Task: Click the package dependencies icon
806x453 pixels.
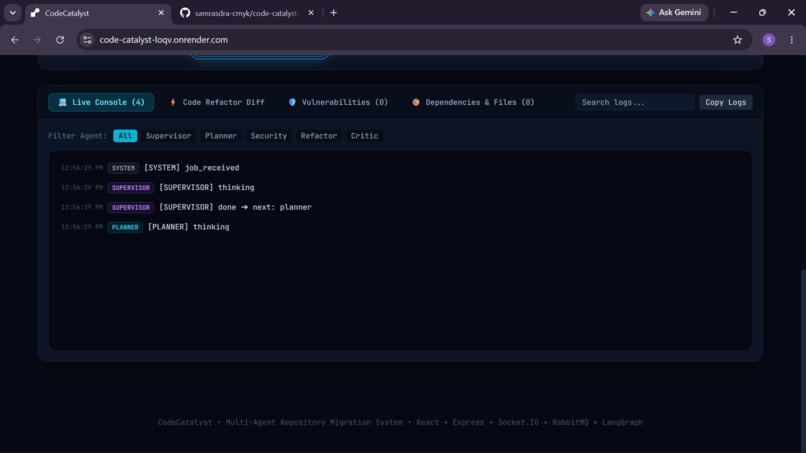Action: point(415,102)
